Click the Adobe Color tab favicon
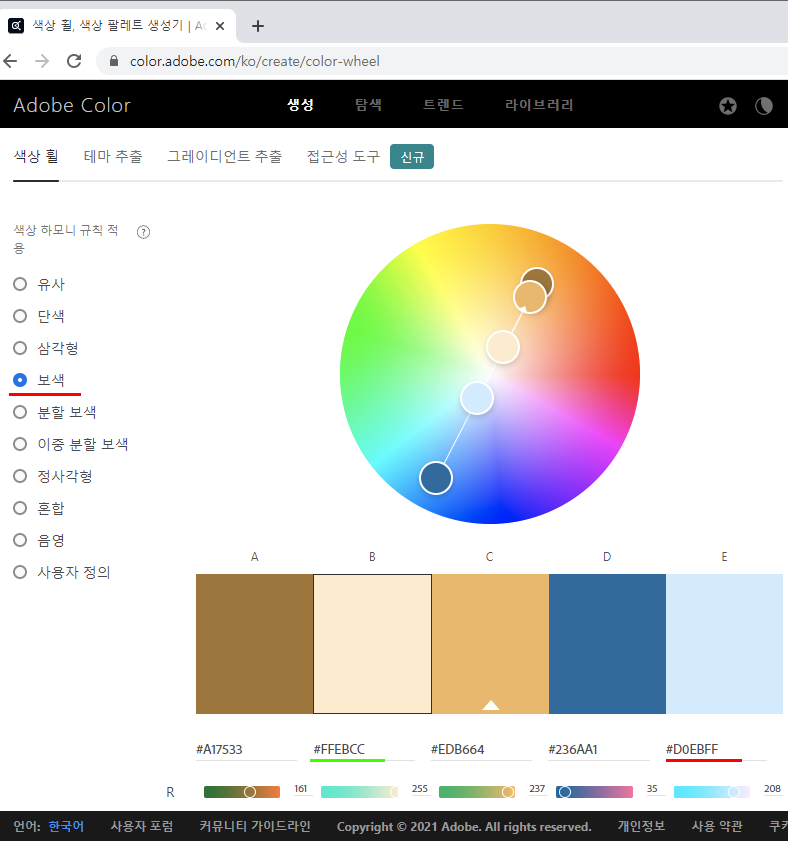This screenshot has height=841, width=788. pyautogui.click(x=16, y=25)
